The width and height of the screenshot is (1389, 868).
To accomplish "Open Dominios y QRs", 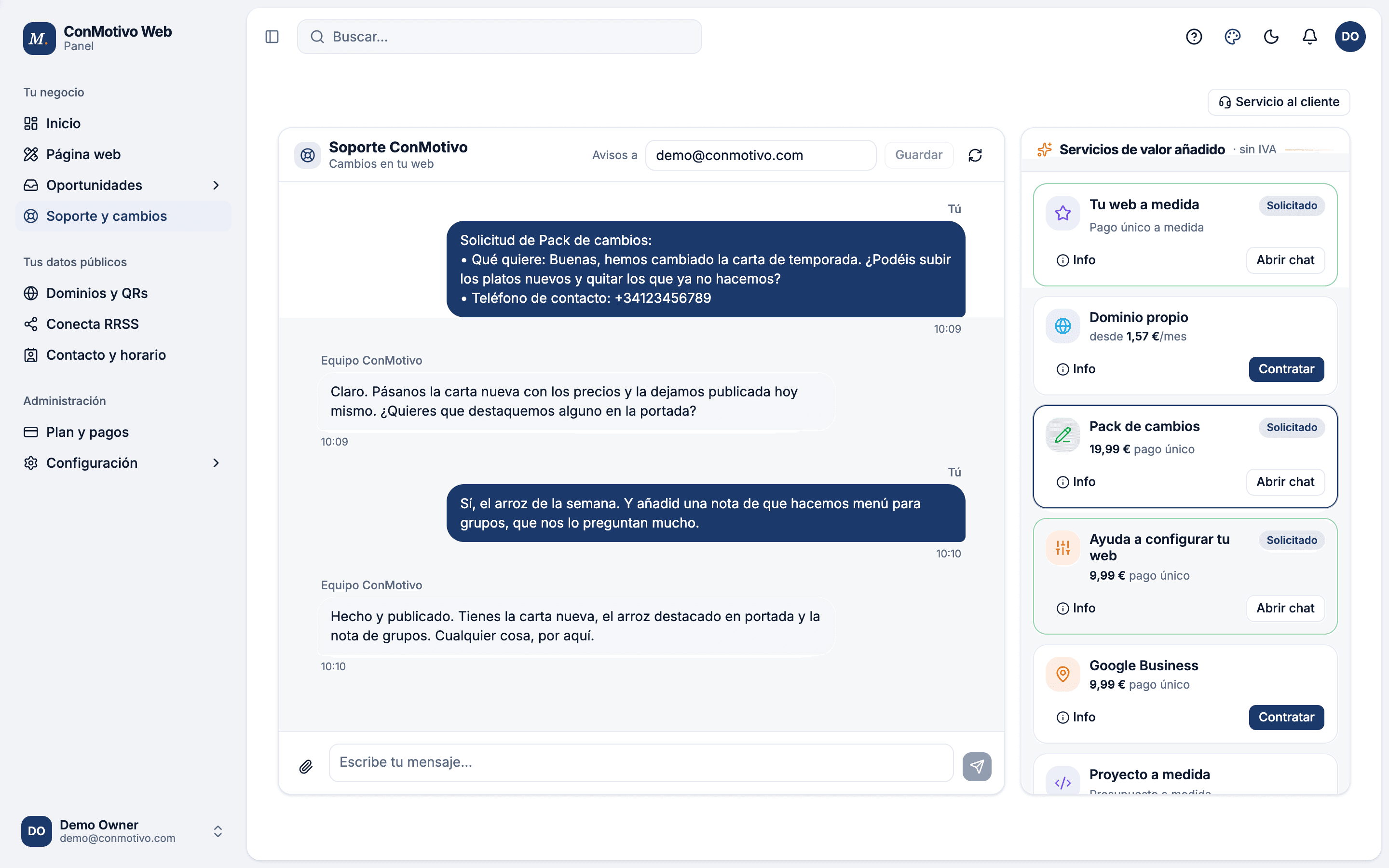I will pyautogui.click(x=123, y=293).
